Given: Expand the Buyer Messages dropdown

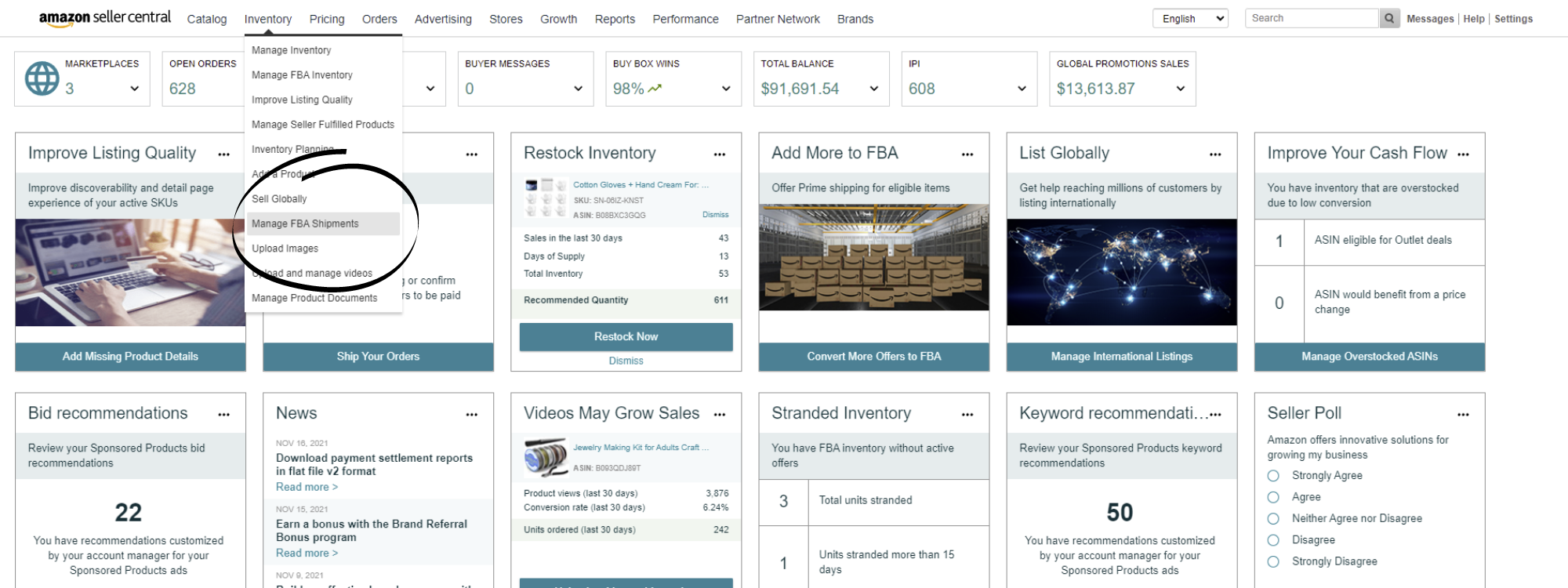Looking at the screenshot, I should [x=578, y=89].
